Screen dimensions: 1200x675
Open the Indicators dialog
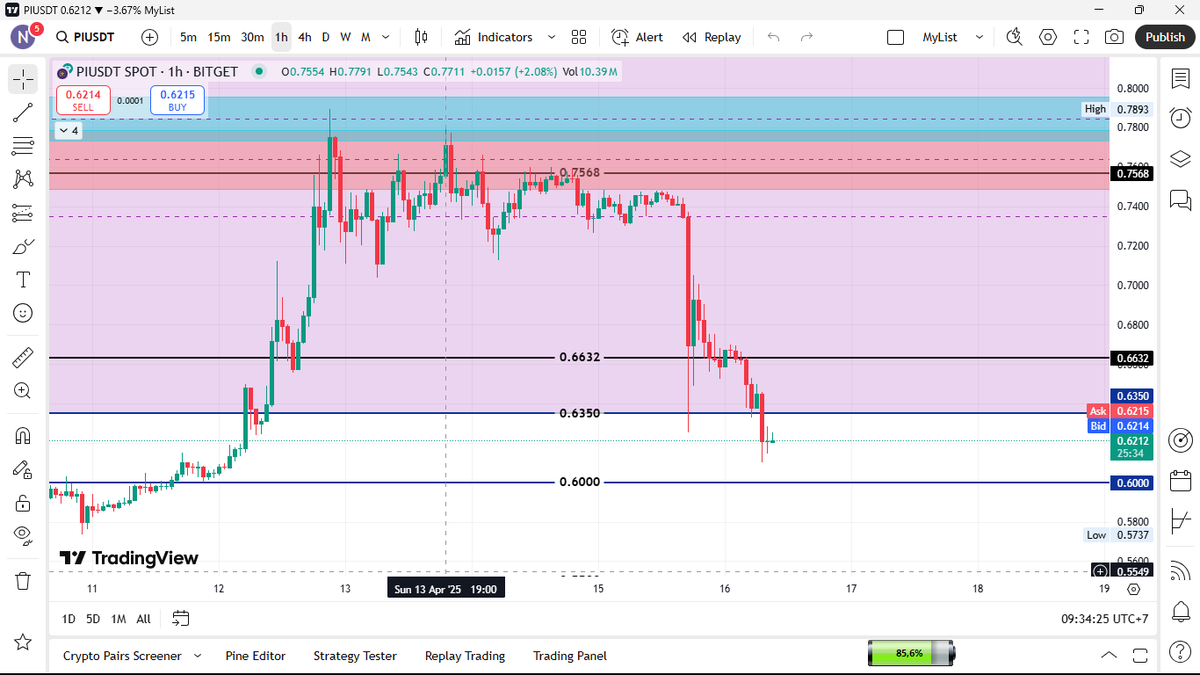(x=494, y=37)
